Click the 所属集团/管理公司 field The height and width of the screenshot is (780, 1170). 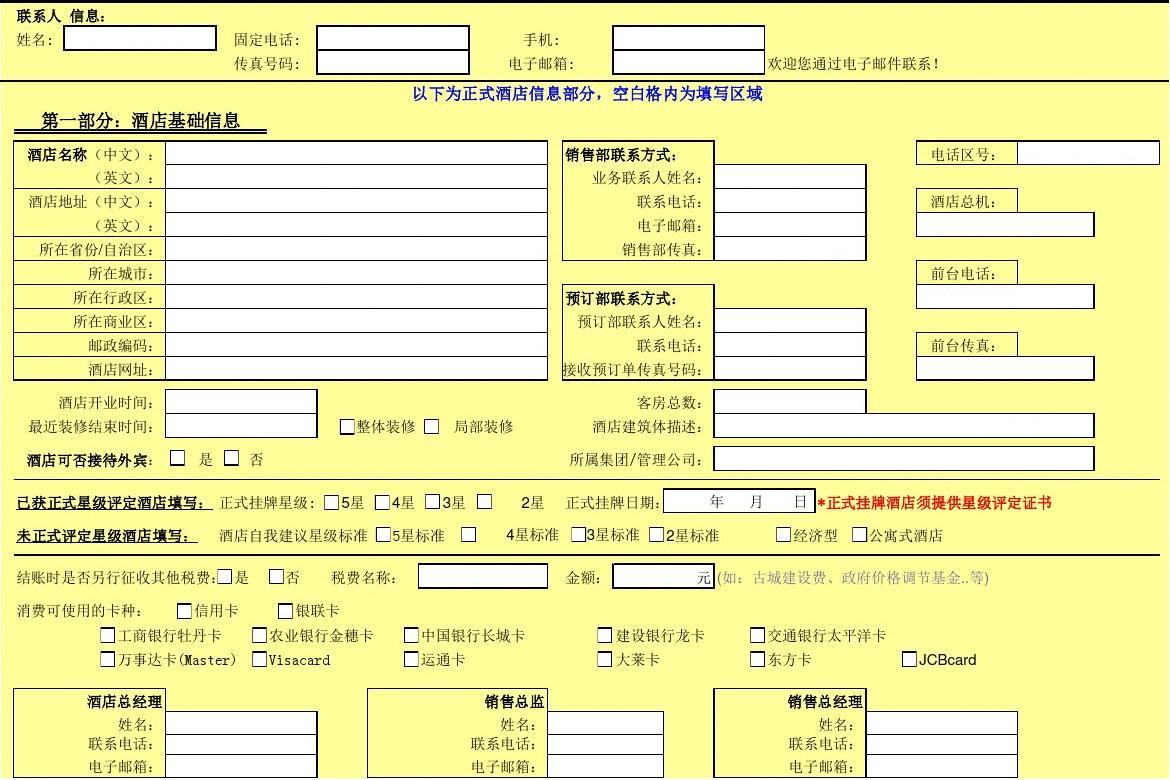pyautogui.click(x=904, y=458)
